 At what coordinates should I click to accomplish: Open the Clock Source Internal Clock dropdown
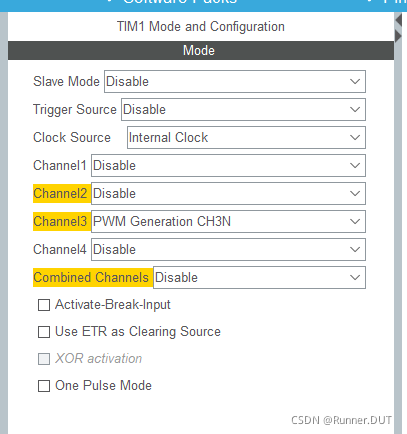click(246, 137)
